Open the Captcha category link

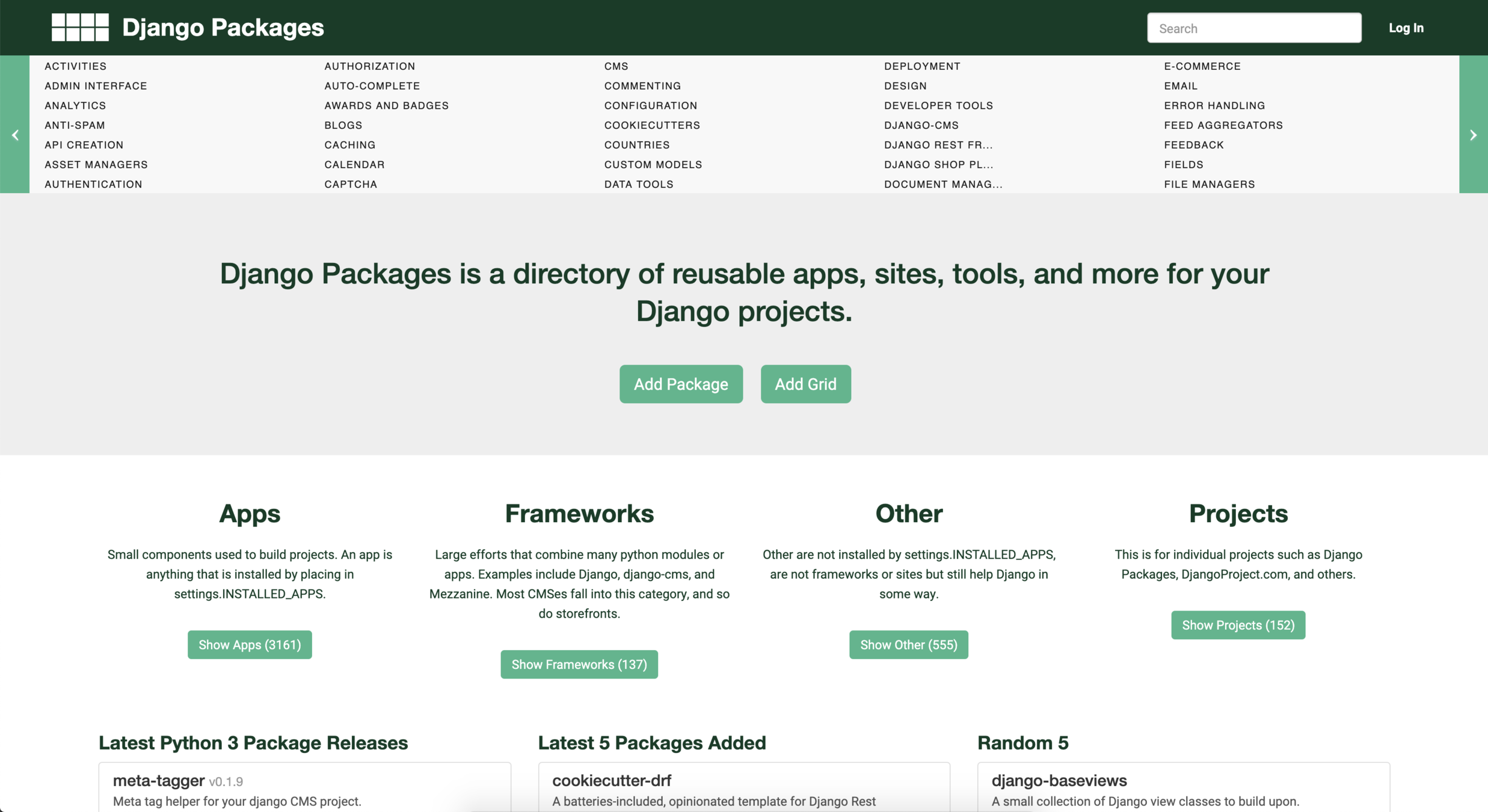(x=351, y=184)
